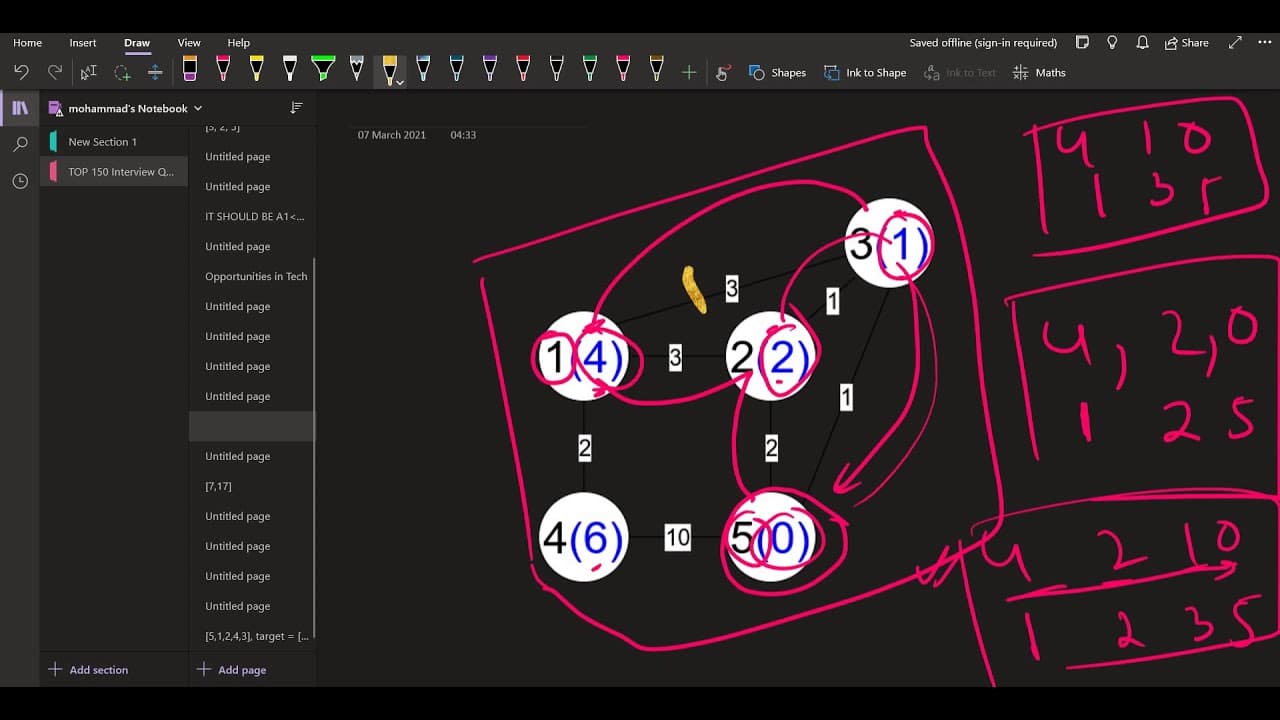
Task: Open notifications bell
Action: [1142, 43]
